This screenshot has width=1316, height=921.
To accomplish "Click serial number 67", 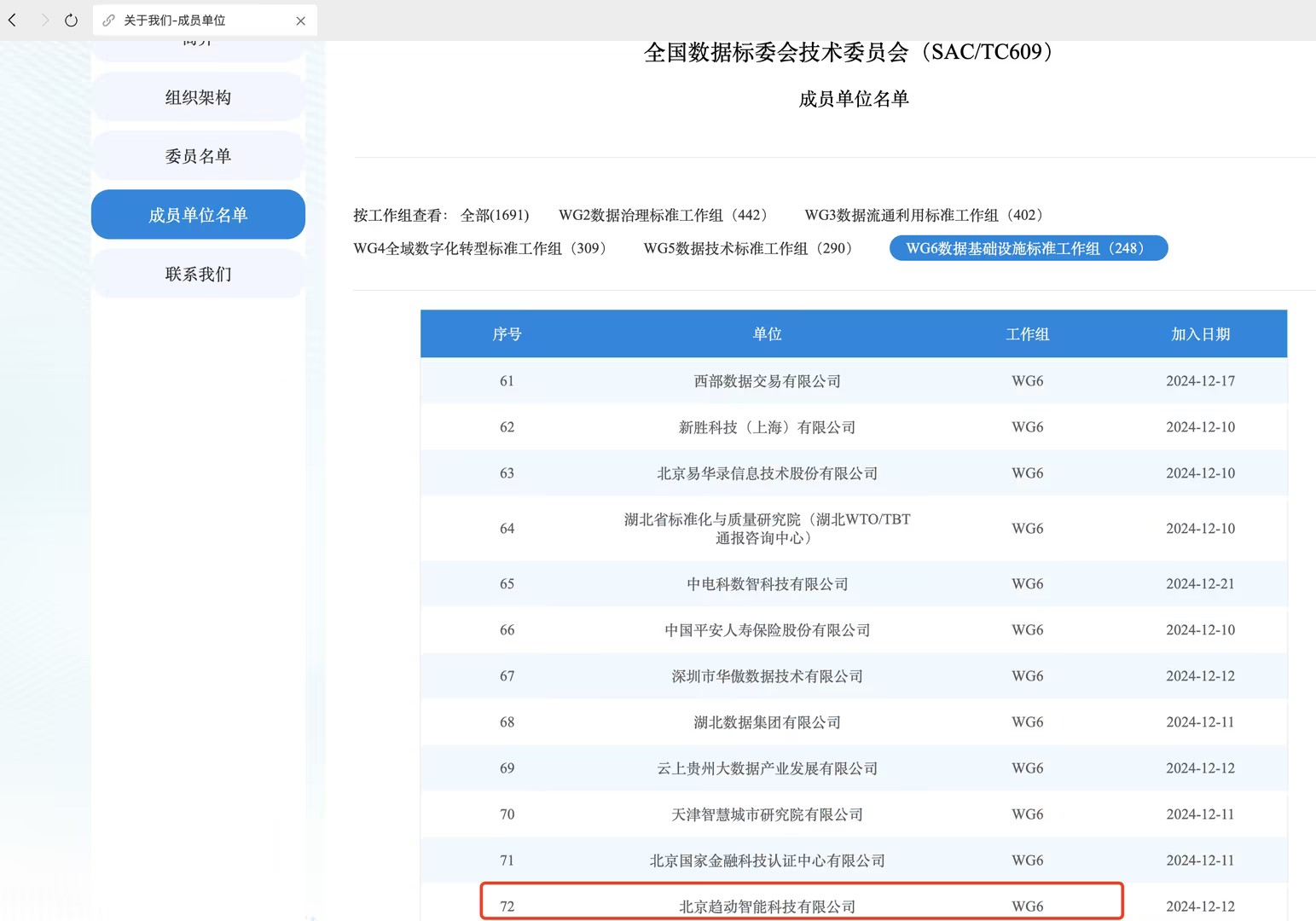I will point(507,676).
